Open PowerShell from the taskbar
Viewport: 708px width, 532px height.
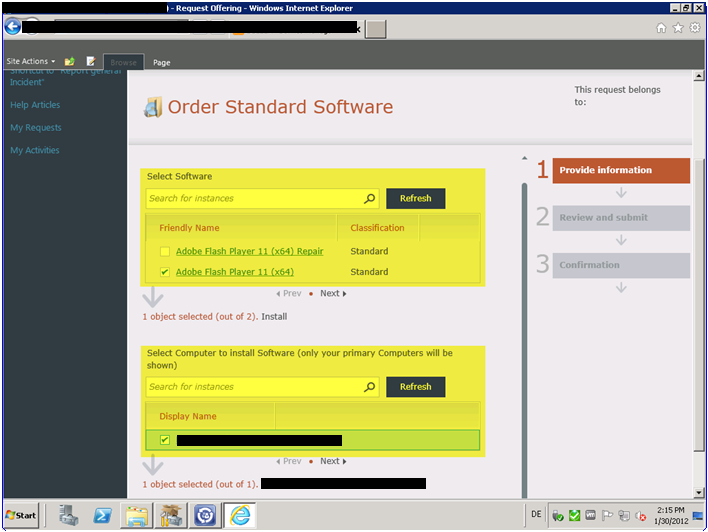coord(102,515)
